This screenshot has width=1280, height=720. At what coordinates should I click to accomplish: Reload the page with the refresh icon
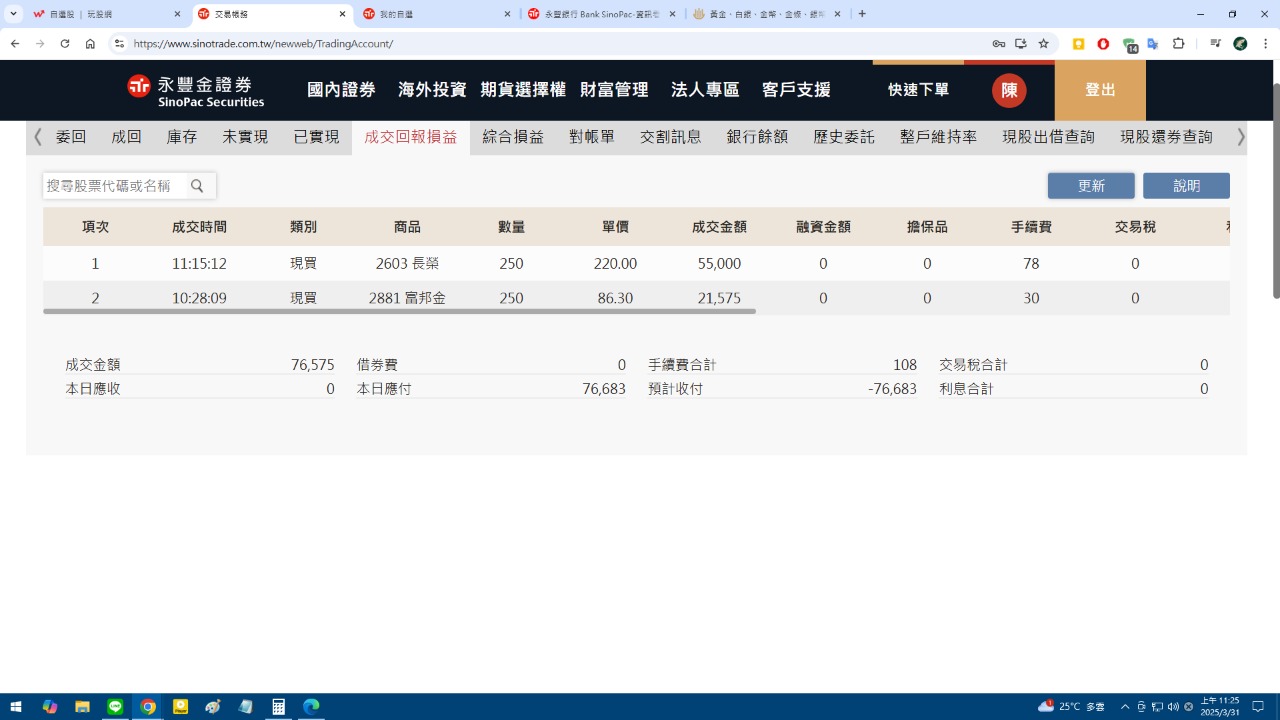tap(65, 44)
